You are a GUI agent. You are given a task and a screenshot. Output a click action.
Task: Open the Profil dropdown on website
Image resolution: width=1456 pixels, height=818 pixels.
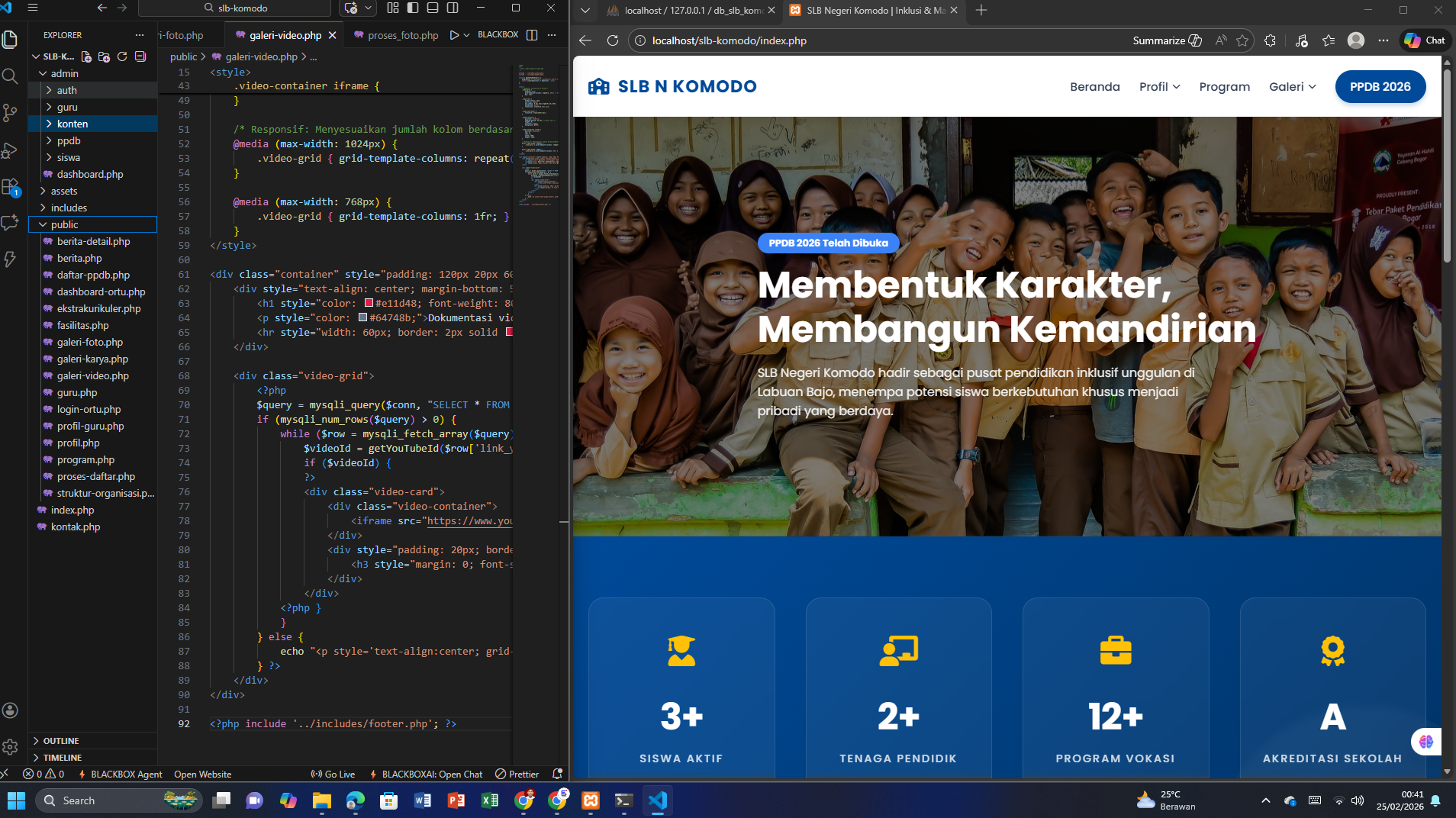tap(1159, 87)
